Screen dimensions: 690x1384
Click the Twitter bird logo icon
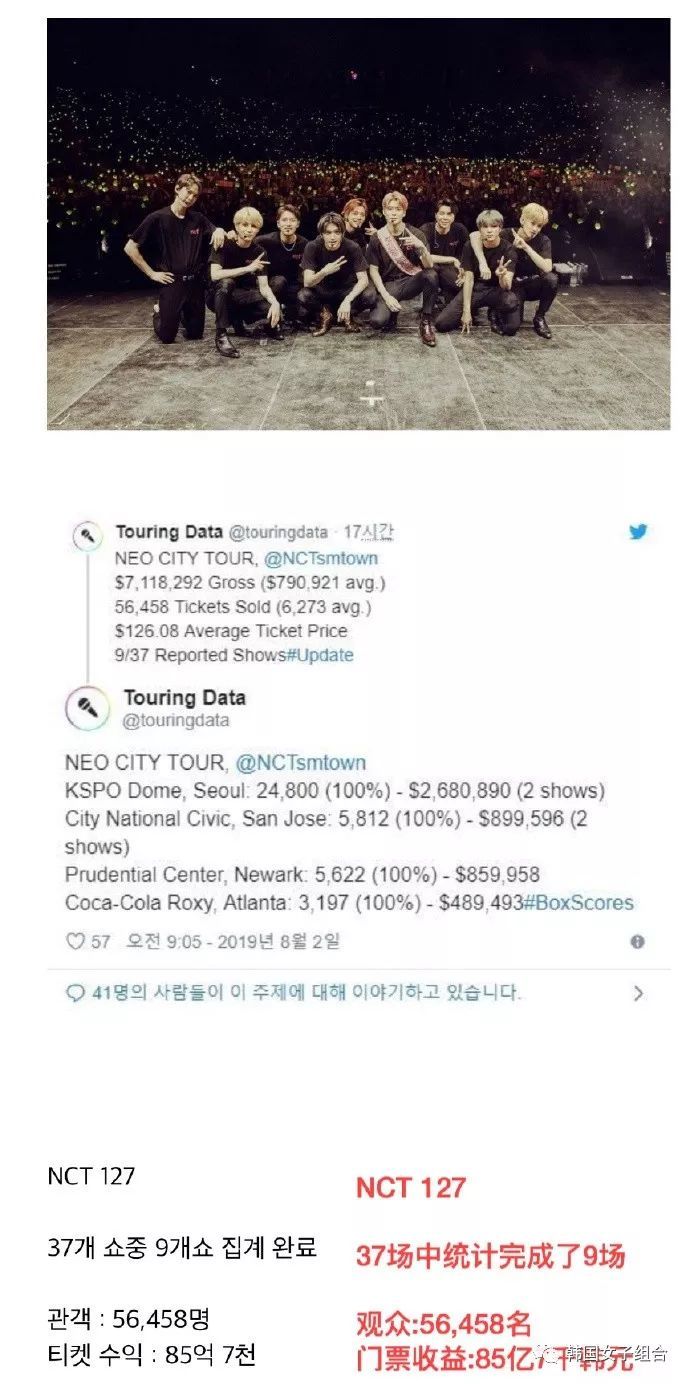click(x=638, y=532)
